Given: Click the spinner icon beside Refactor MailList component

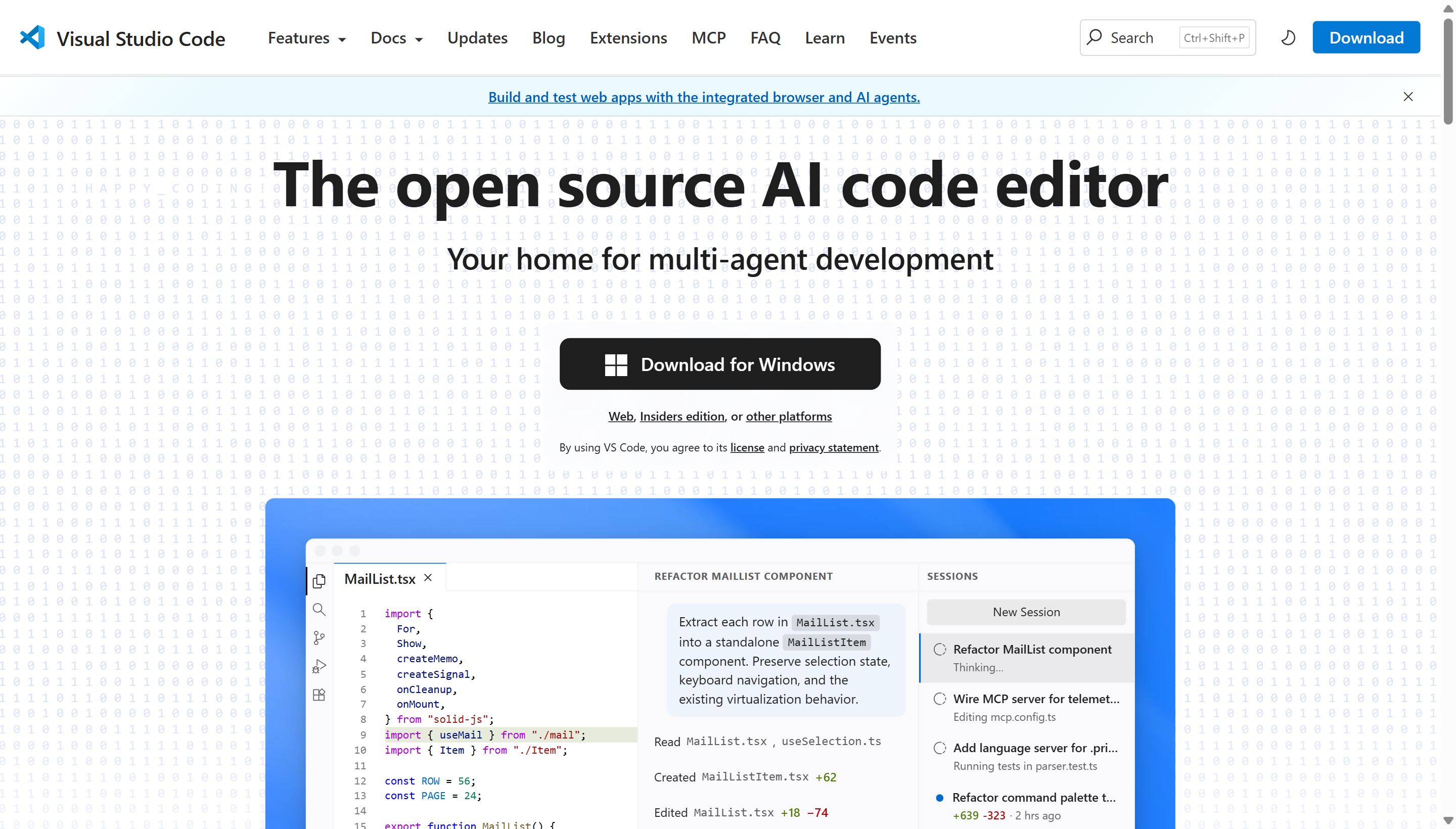Looking at the screenshot, I should 939,649.
